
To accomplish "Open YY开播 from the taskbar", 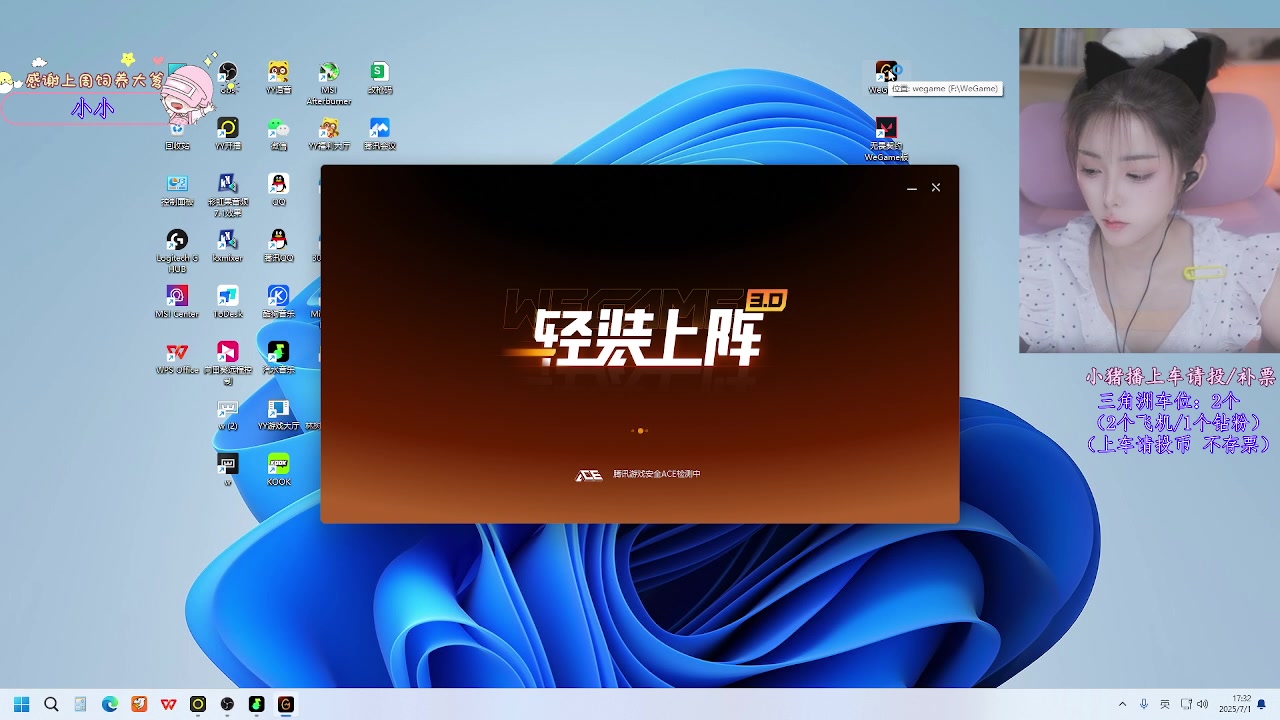I will tap(198, 704).
